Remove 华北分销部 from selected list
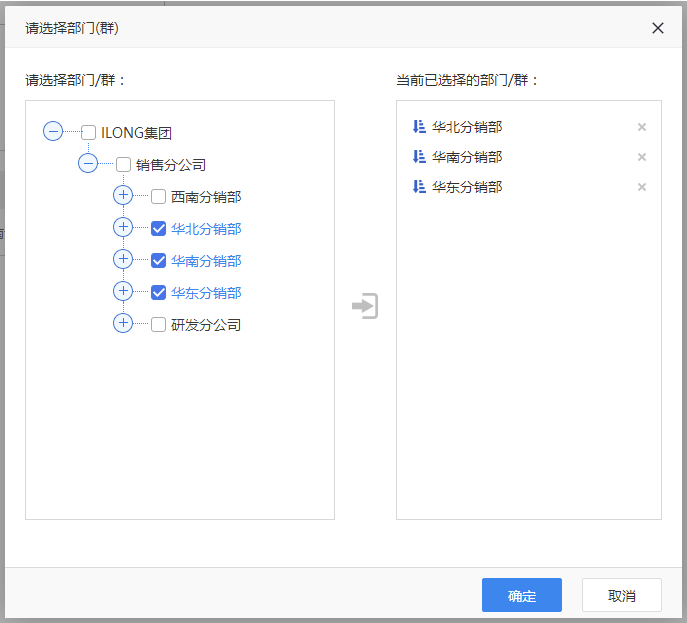 coord(641,127)
